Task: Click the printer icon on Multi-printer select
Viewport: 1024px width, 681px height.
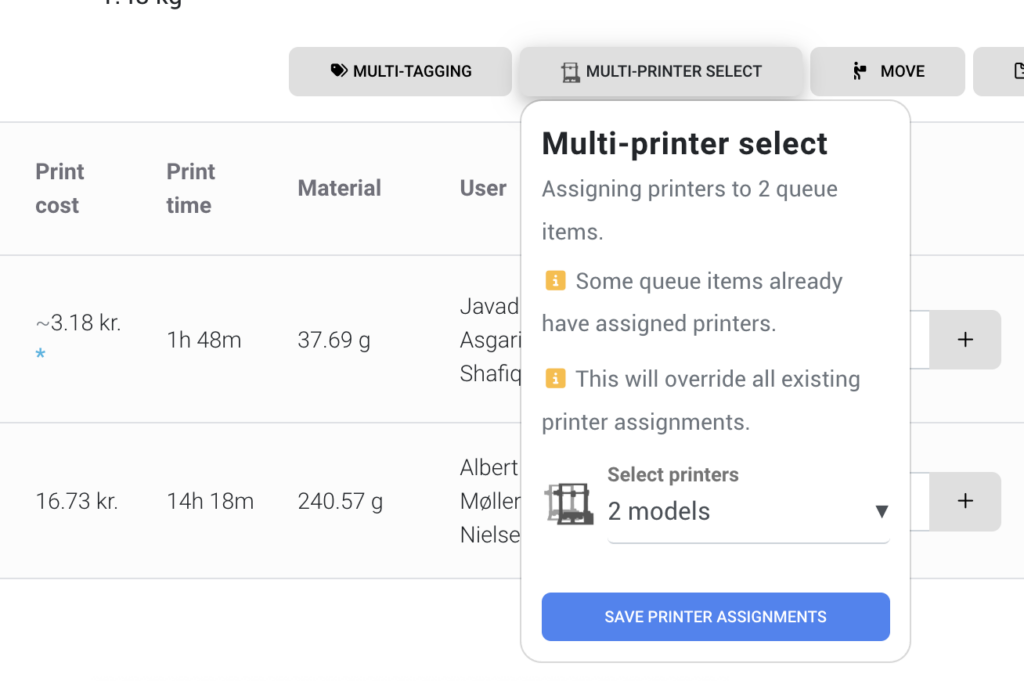Action: click(x=570, y=72)
